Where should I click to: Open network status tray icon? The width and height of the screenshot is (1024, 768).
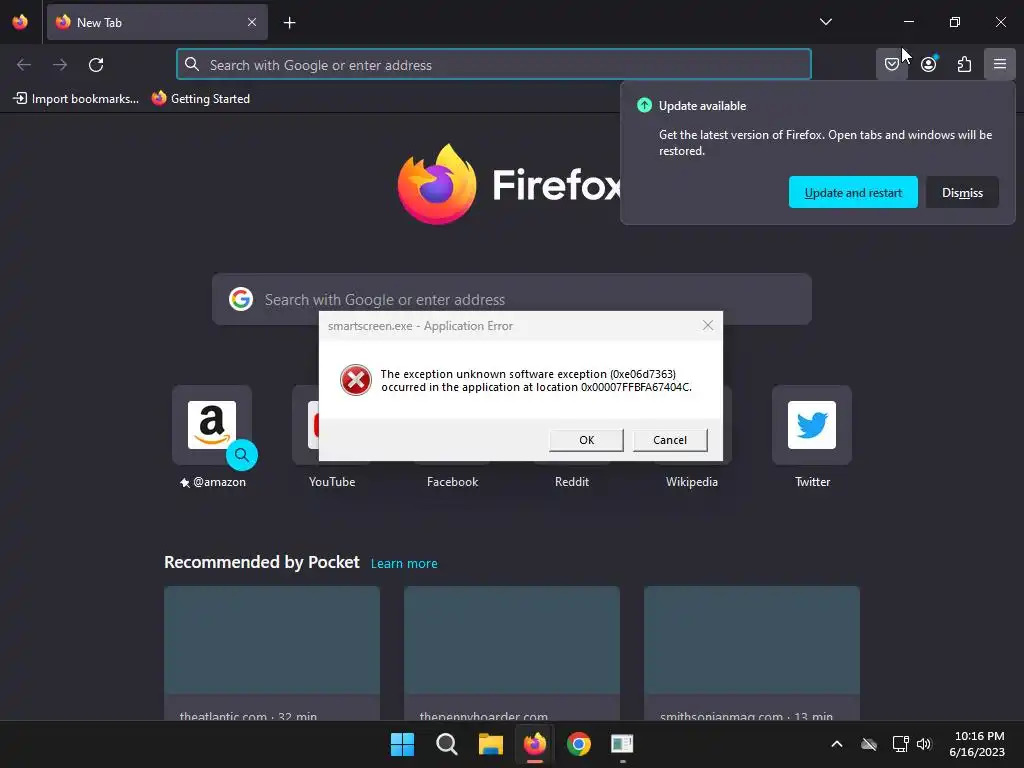point(901,744)
